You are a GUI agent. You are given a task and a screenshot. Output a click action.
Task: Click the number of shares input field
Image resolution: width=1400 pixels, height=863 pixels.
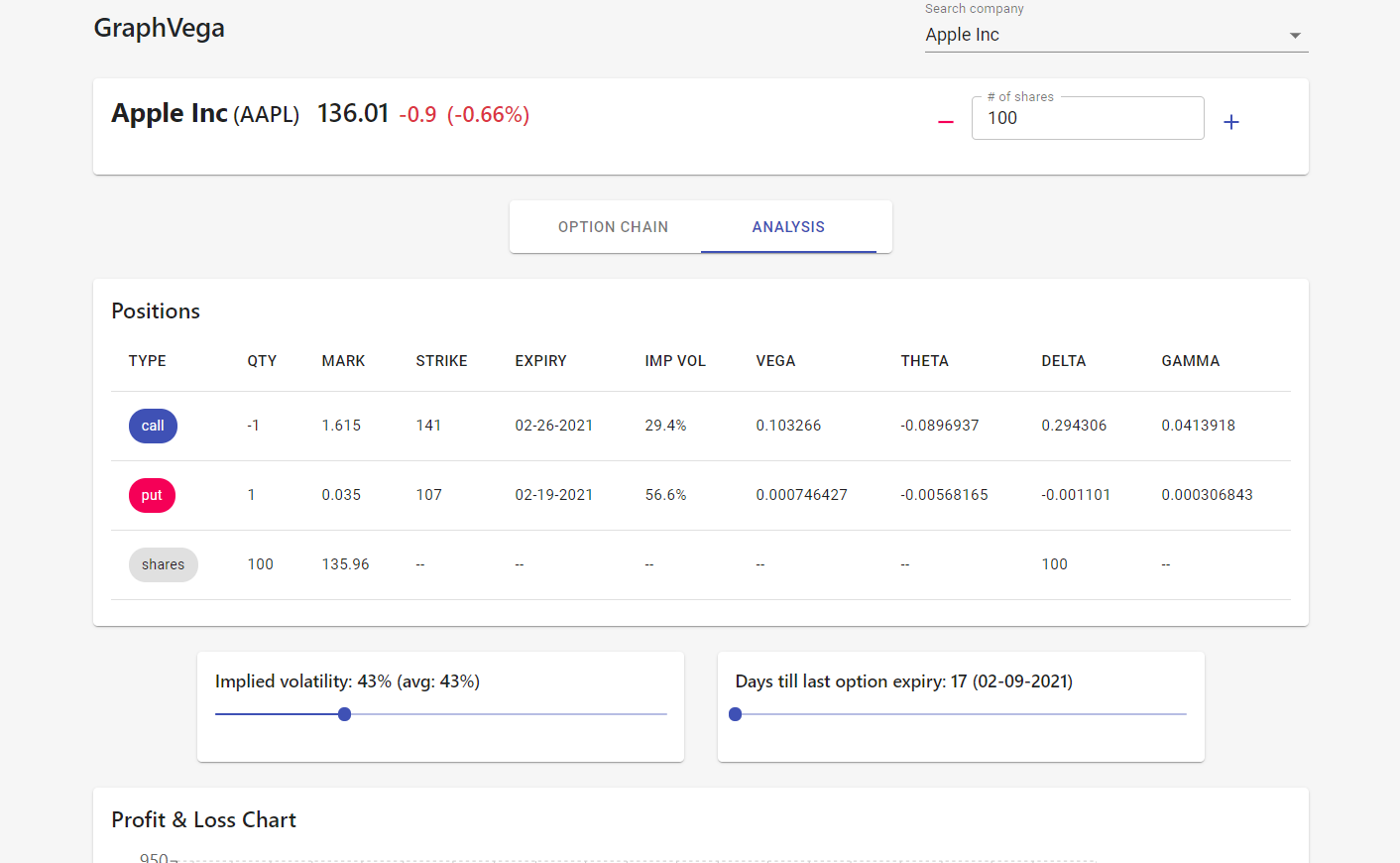pyautogui.click(x=1087, y=119)
